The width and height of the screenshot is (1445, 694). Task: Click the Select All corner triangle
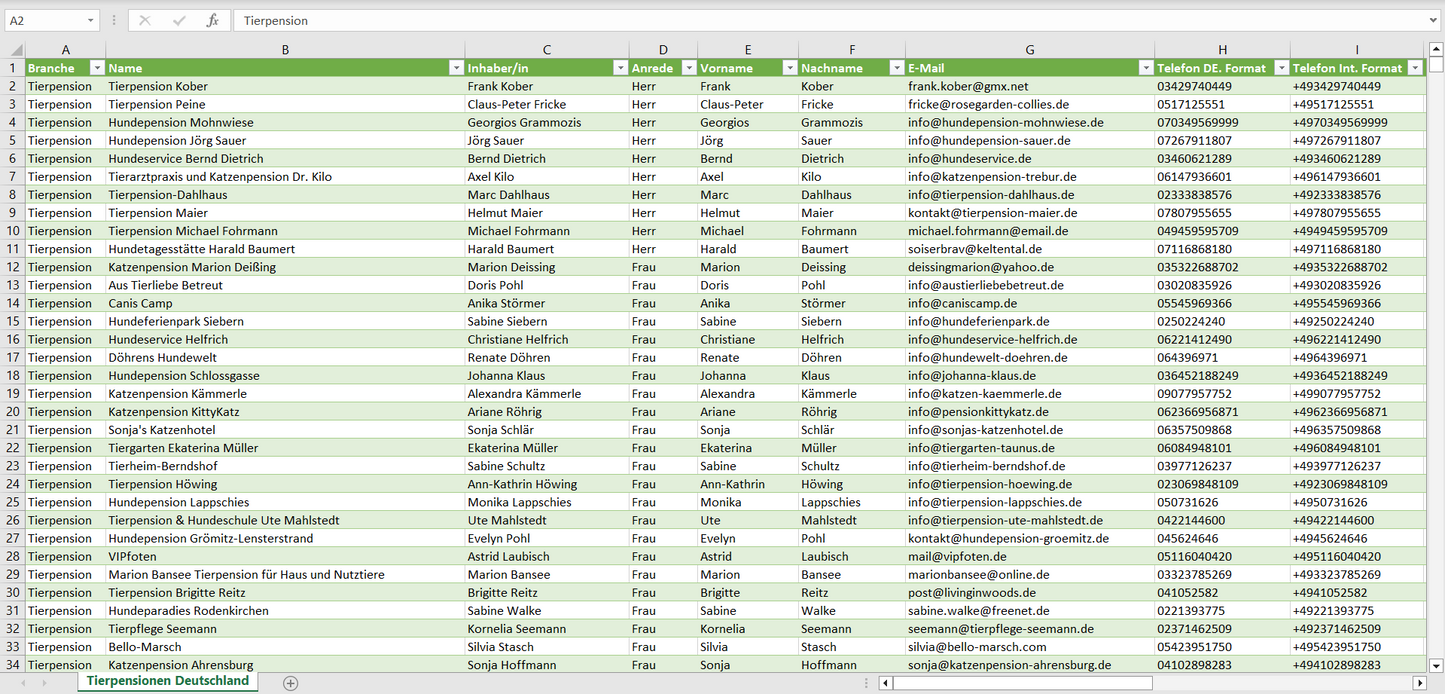click(15, 50)
